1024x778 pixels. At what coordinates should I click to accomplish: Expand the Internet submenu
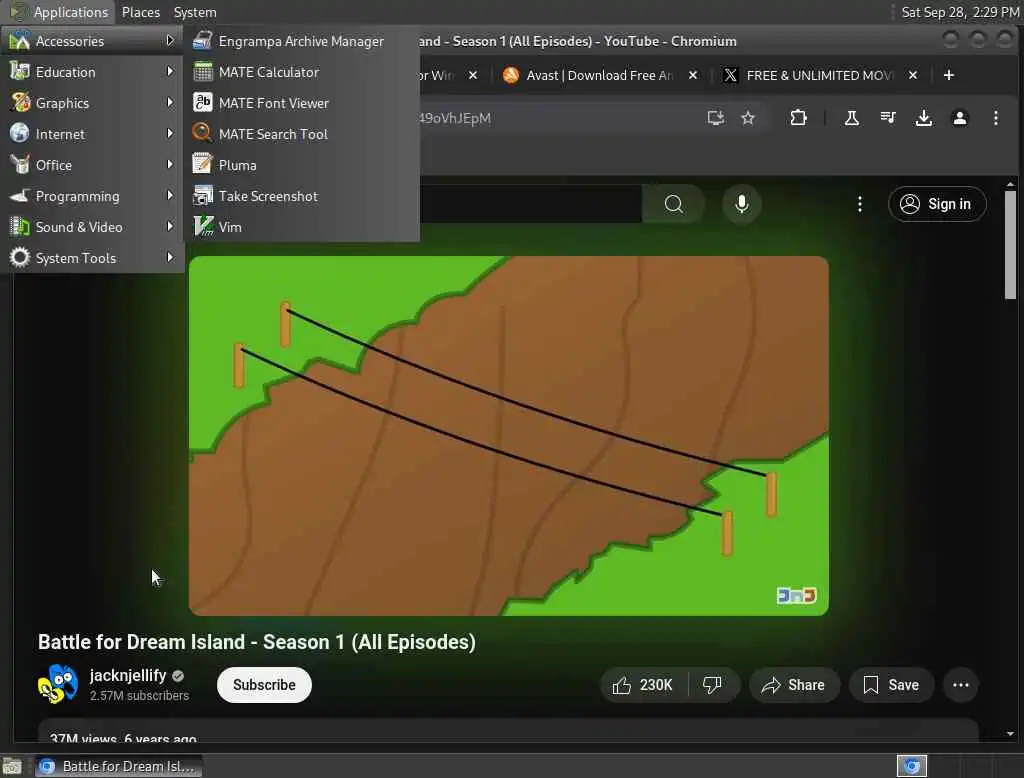92,134
